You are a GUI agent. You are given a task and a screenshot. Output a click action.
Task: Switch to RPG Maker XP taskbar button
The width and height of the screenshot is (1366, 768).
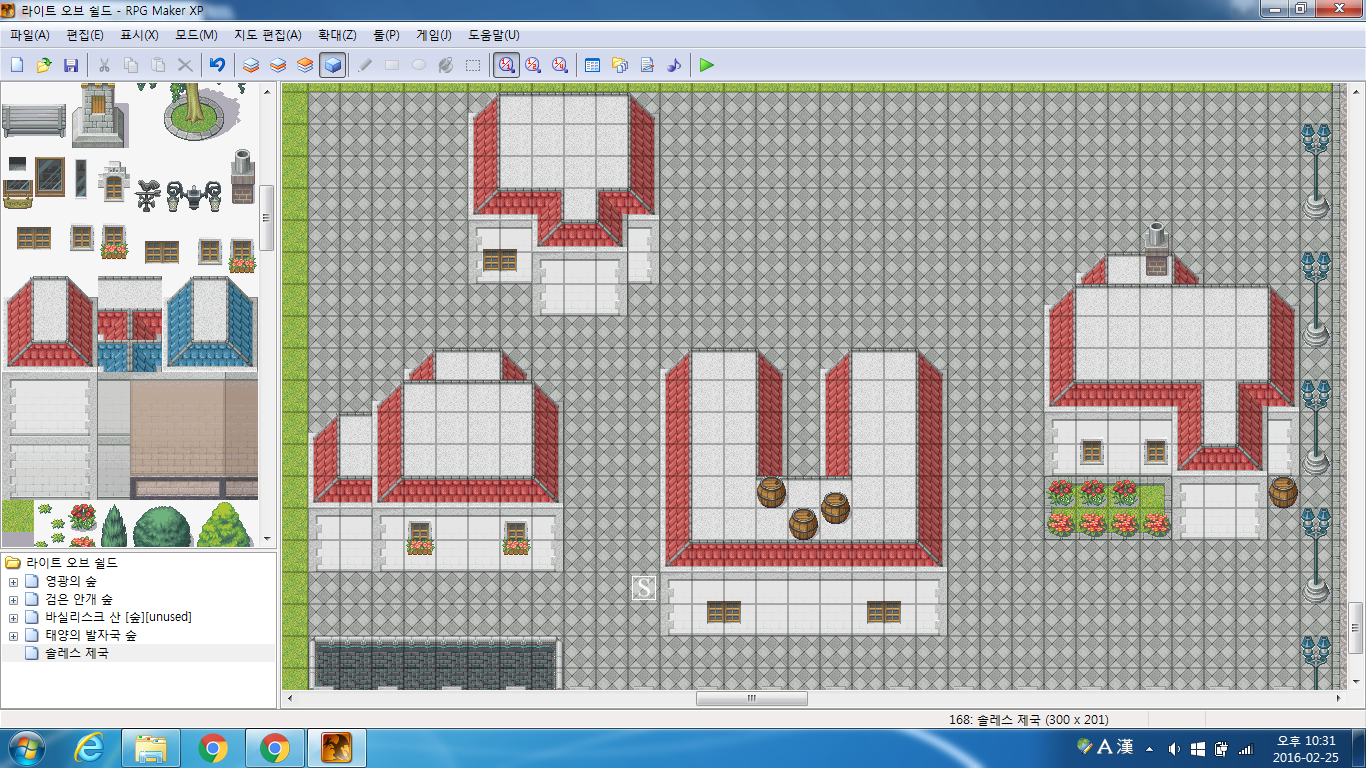pos(338,748)
